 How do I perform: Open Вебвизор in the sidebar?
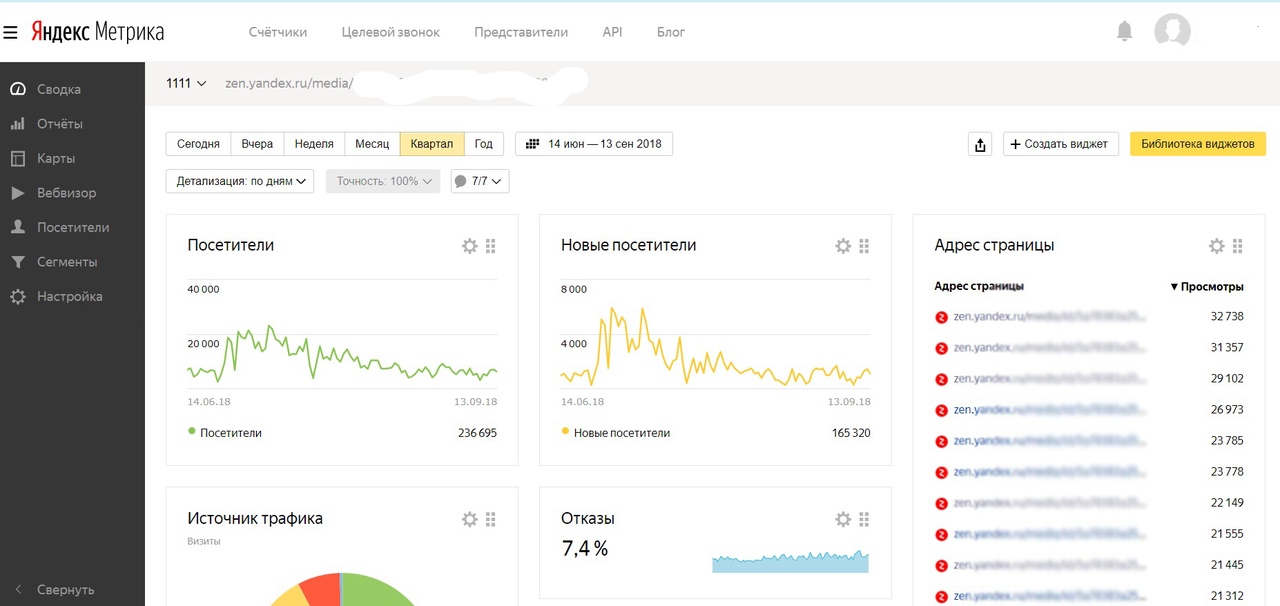click(x=66, y=193)
